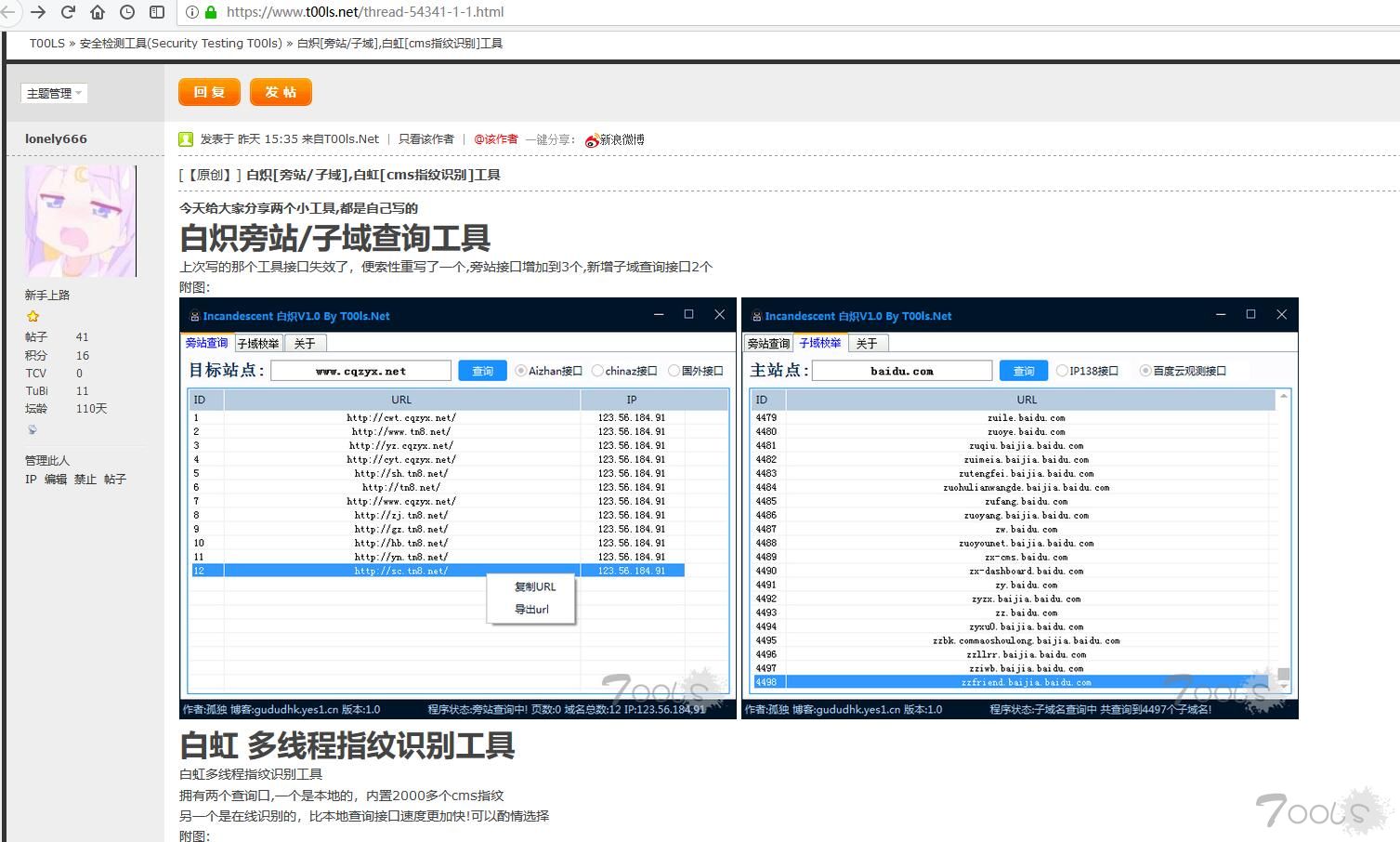The height and width of the screenshot is (842, 1400).
Task: Click the IP column header in the cqzyx table
Action: click(632, 400)
